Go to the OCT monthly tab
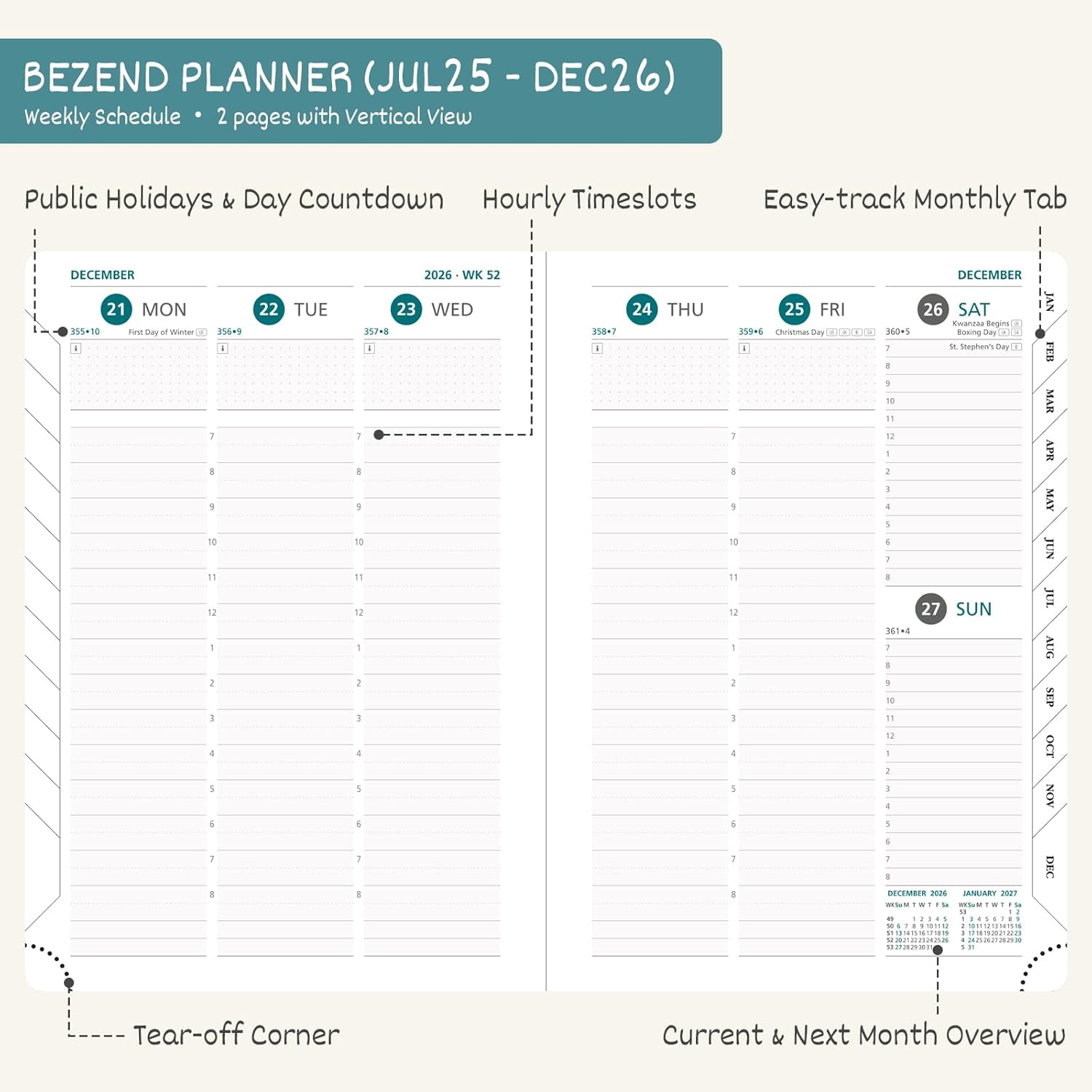 coord(1049,746)
